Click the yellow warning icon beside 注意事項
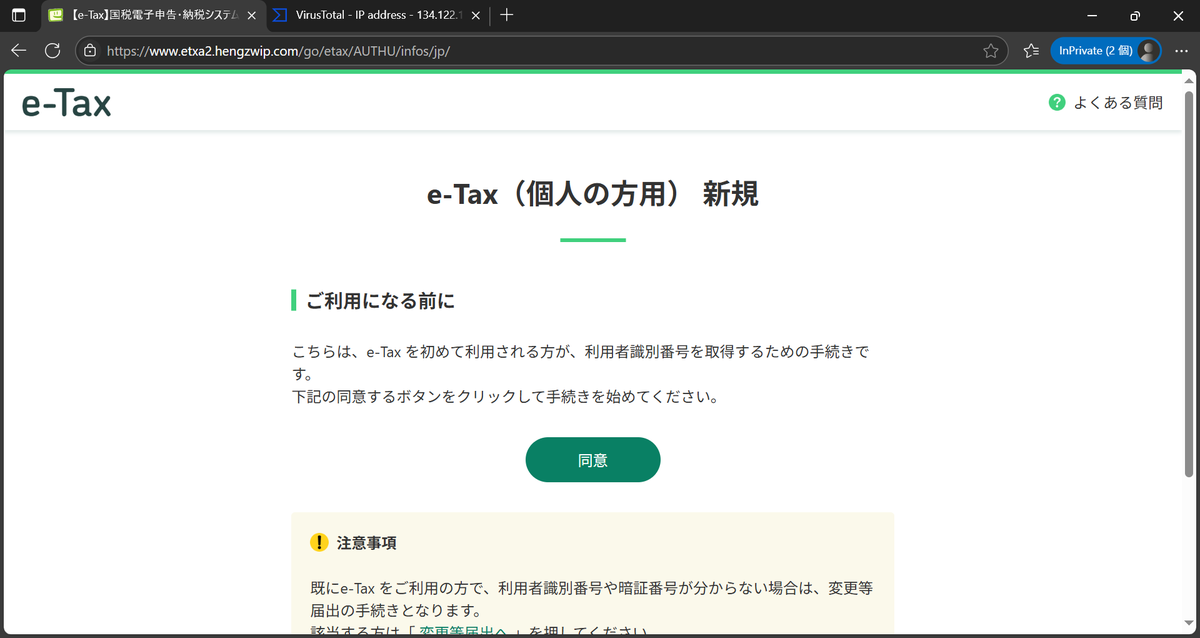Image resolution: width=1200 pixels, height=638 pixels. 319,543
